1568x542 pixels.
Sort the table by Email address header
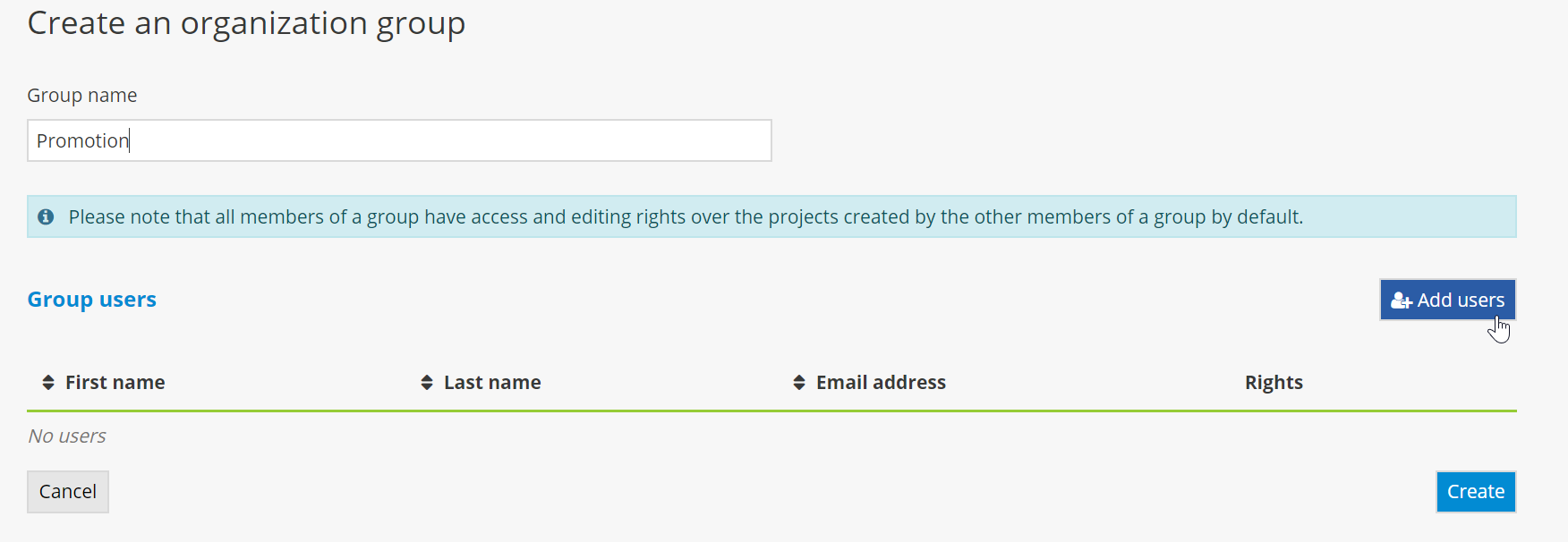[881, 383]
